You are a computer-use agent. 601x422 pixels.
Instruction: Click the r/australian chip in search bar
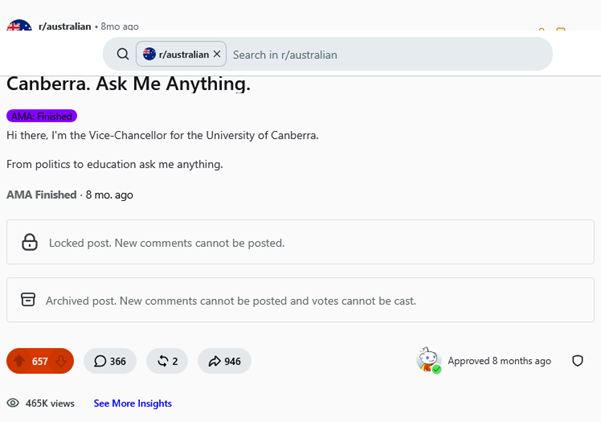pos(181,54)
